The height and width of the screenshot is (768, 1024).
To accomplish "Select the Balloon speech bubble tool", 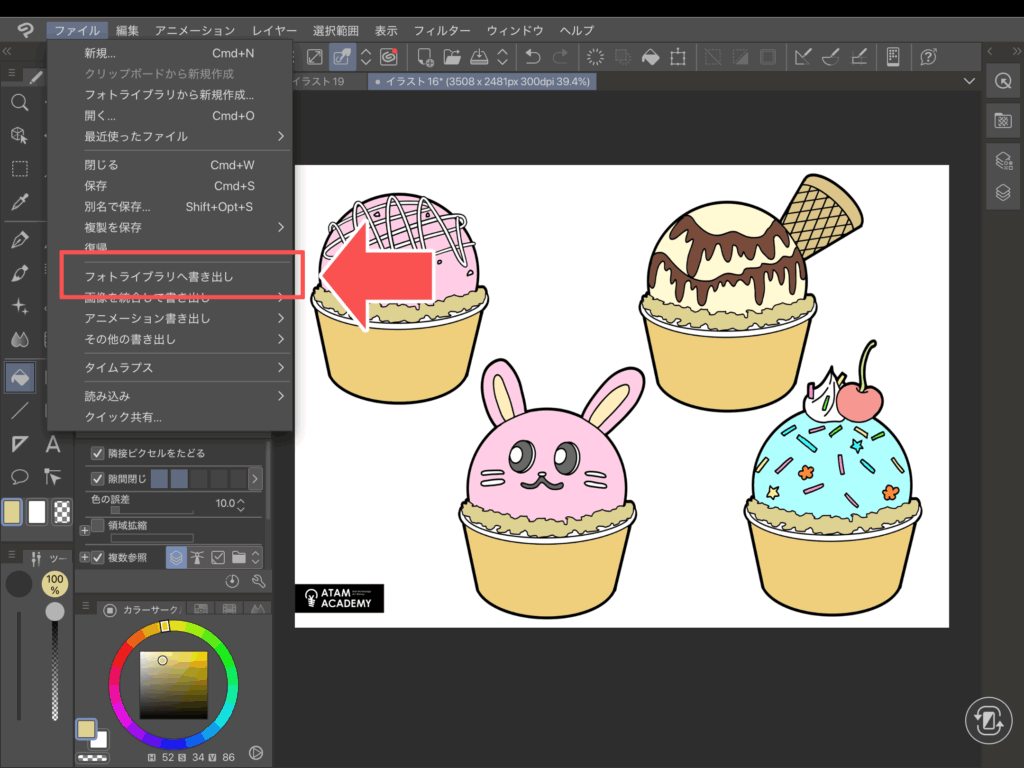I will 19,476.
